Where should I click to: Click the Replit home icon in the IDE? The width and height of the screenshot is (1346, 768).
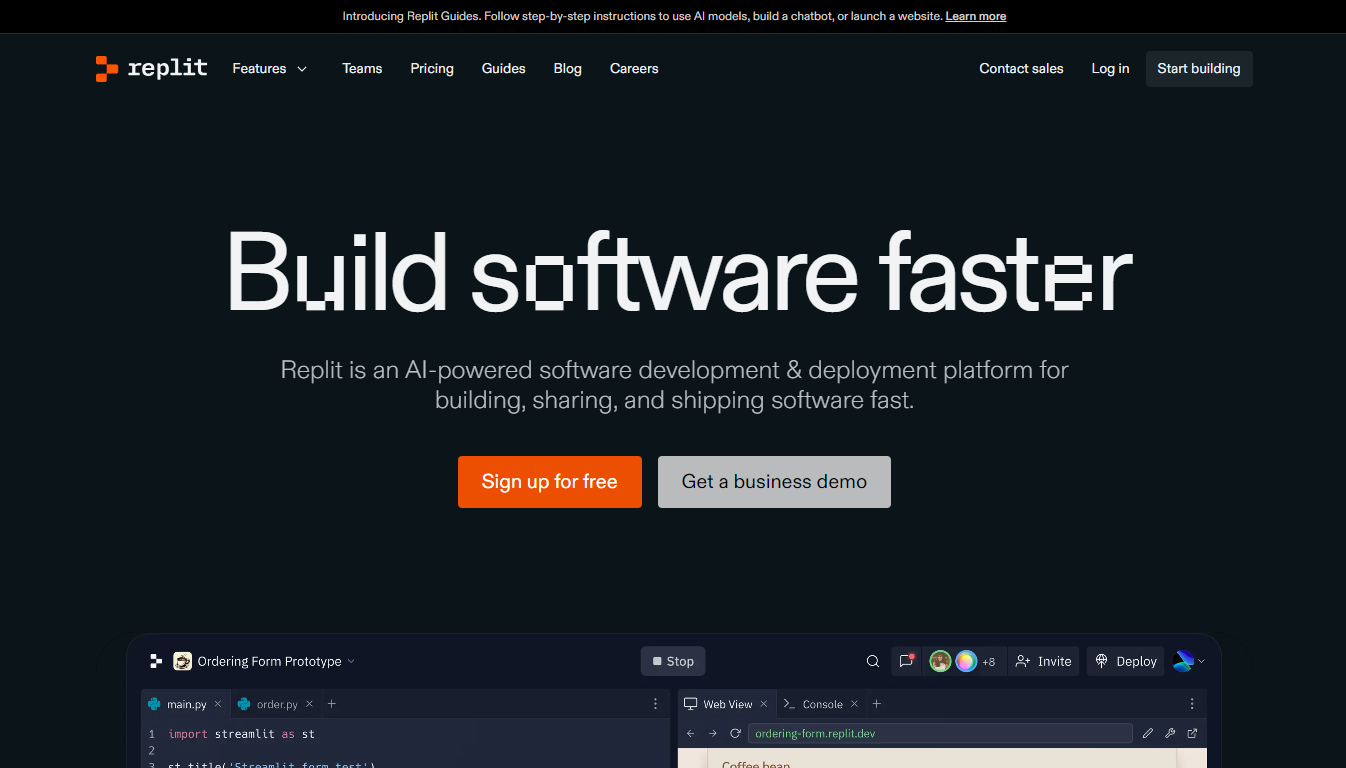[156, 661]
